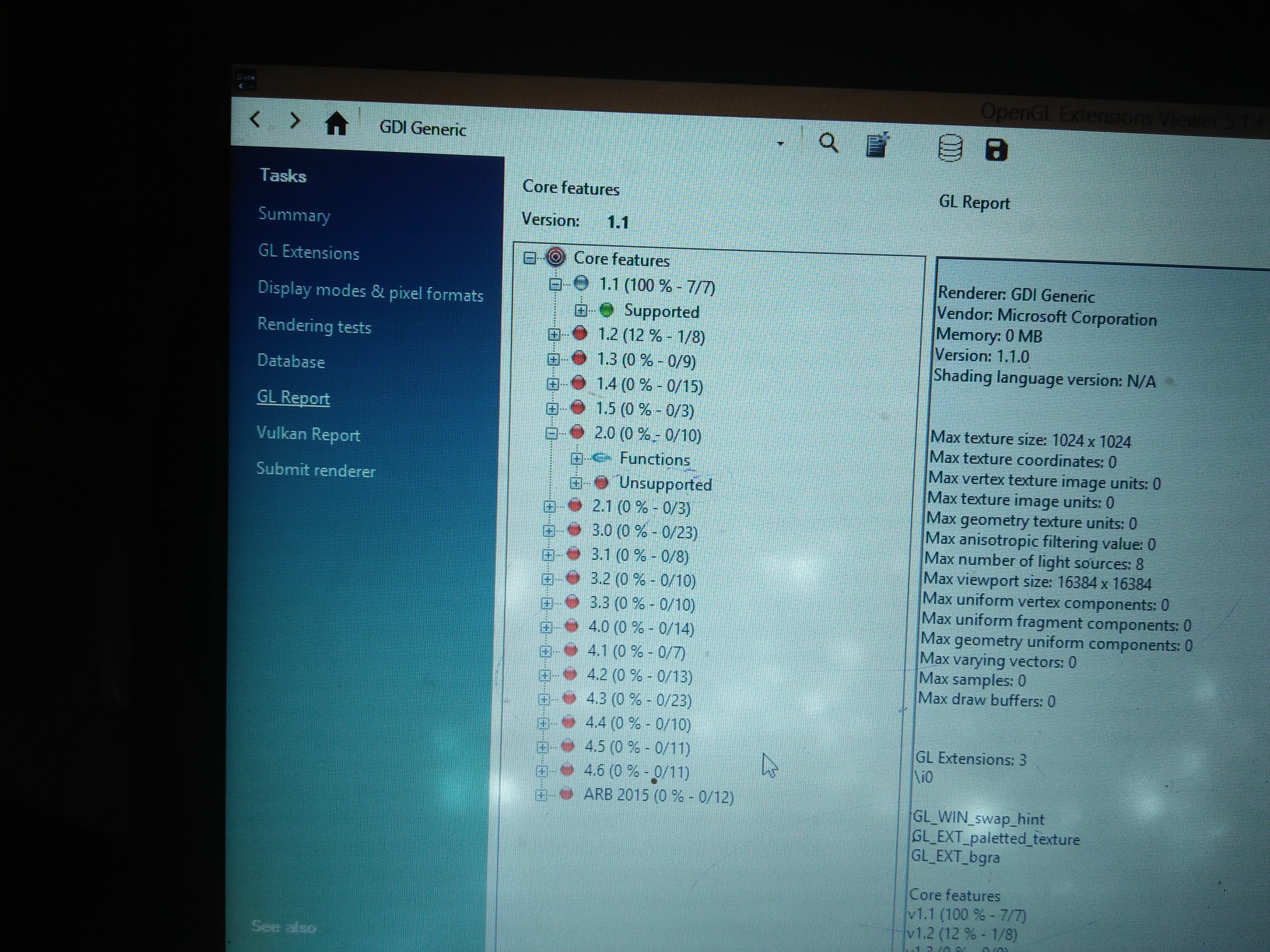
Task: Click the GL Report sidebar link
Action: tap(295, 398)
